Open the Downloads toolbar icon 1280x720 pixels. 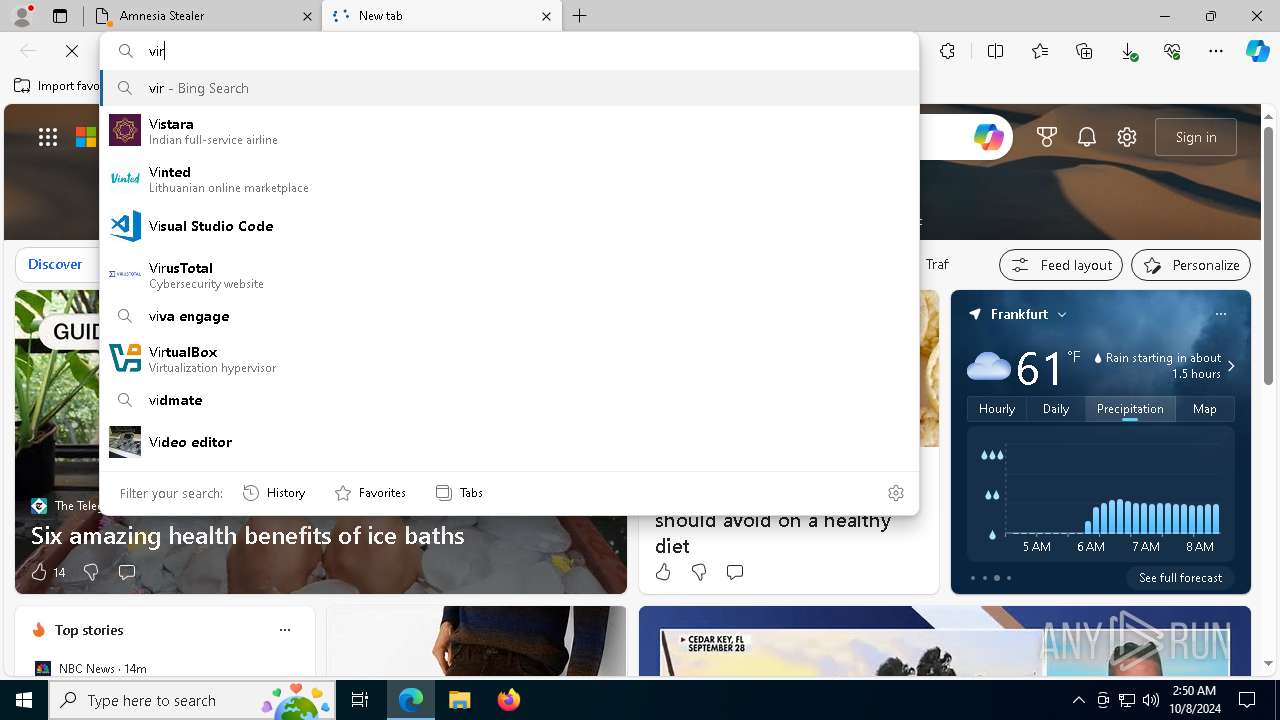[1128, 51]
